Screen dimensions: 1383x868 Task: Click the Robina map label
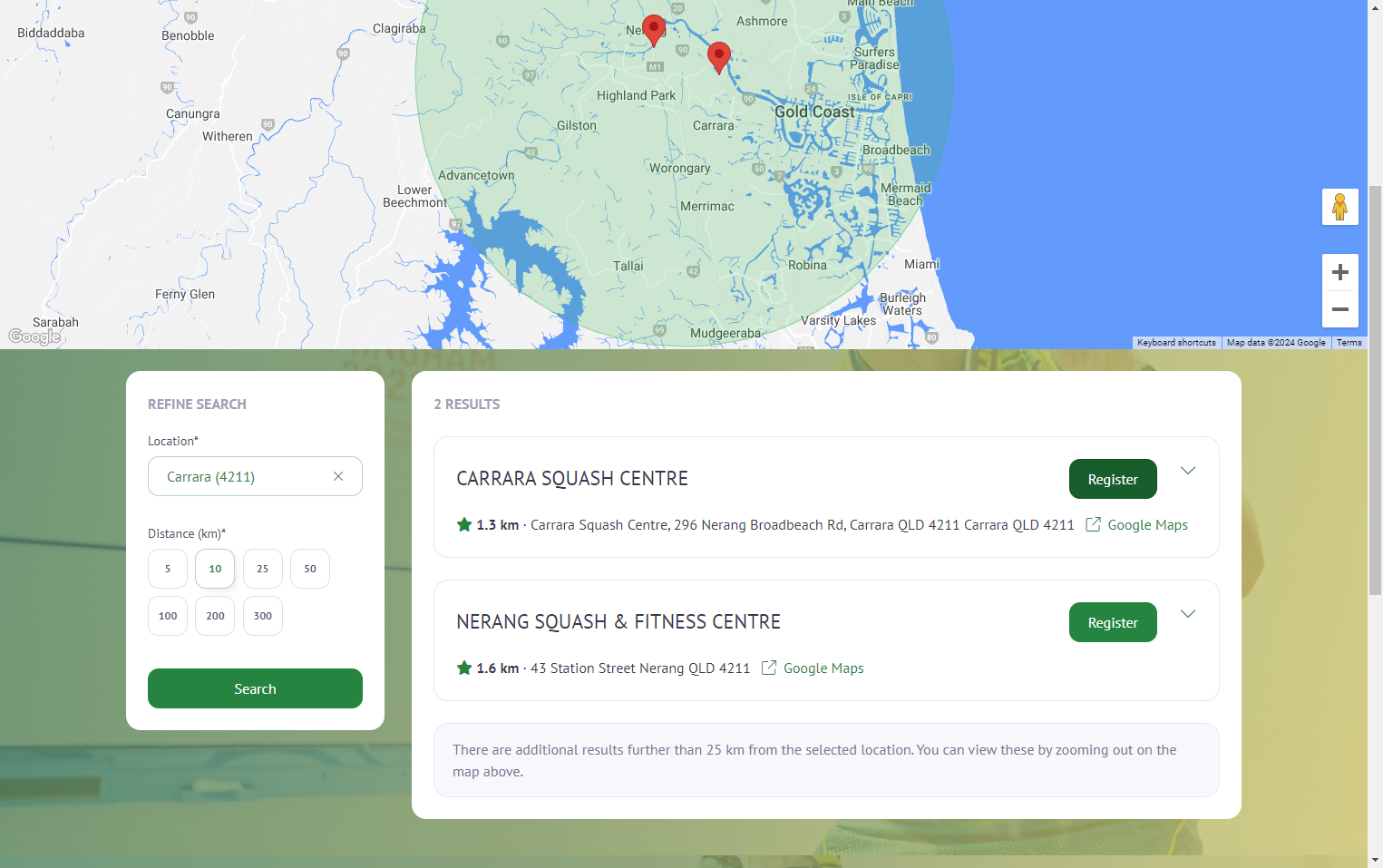(x=807, y=265)
